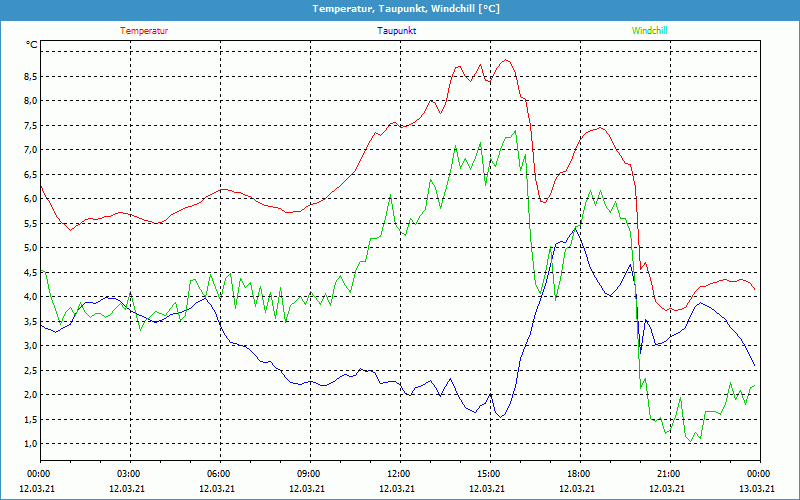Click the 1,0 value on the y-axis

[x=30, y=444]
